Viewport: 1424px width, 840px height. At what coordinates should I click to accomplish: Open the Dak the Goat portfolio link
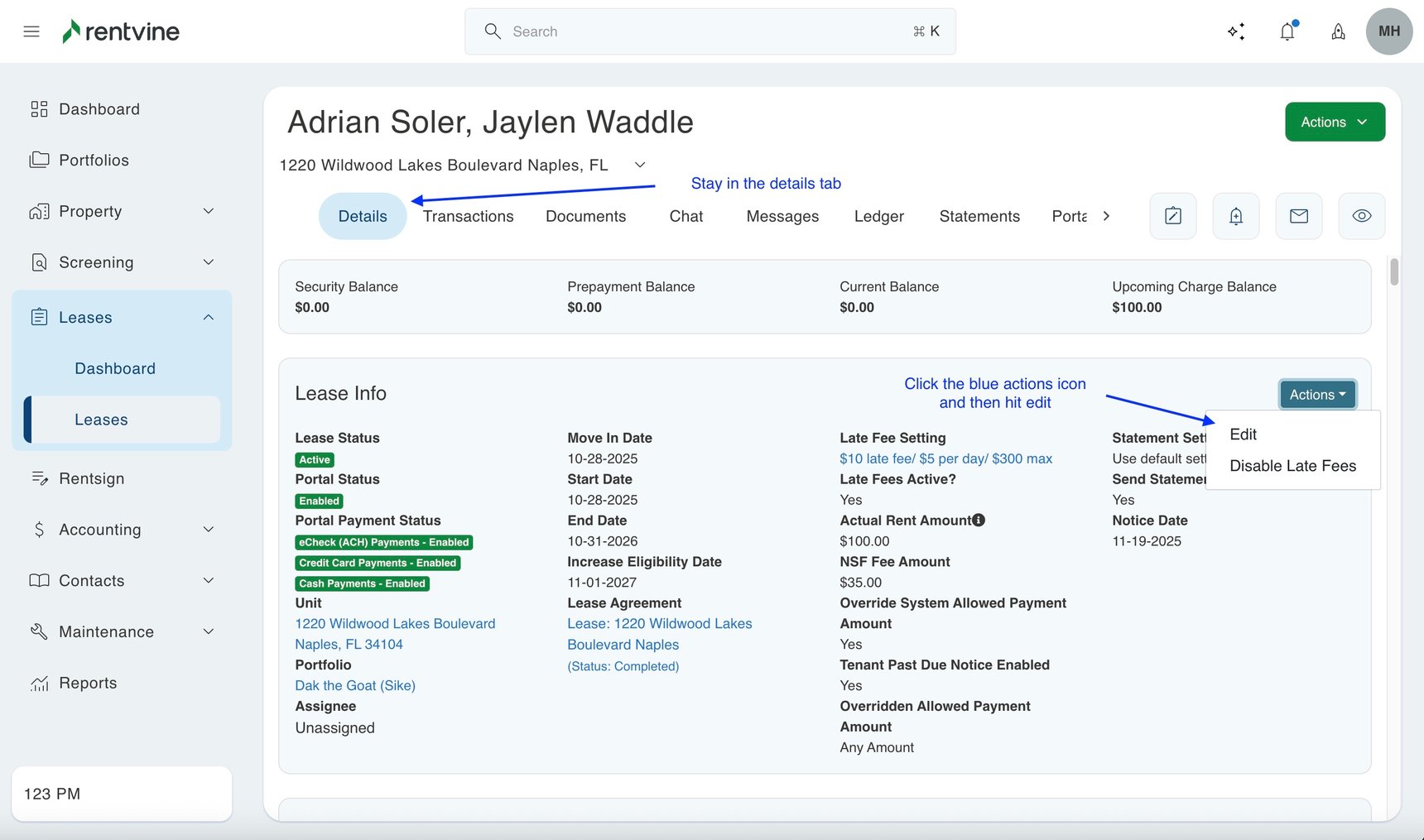(x=354, y=685)
